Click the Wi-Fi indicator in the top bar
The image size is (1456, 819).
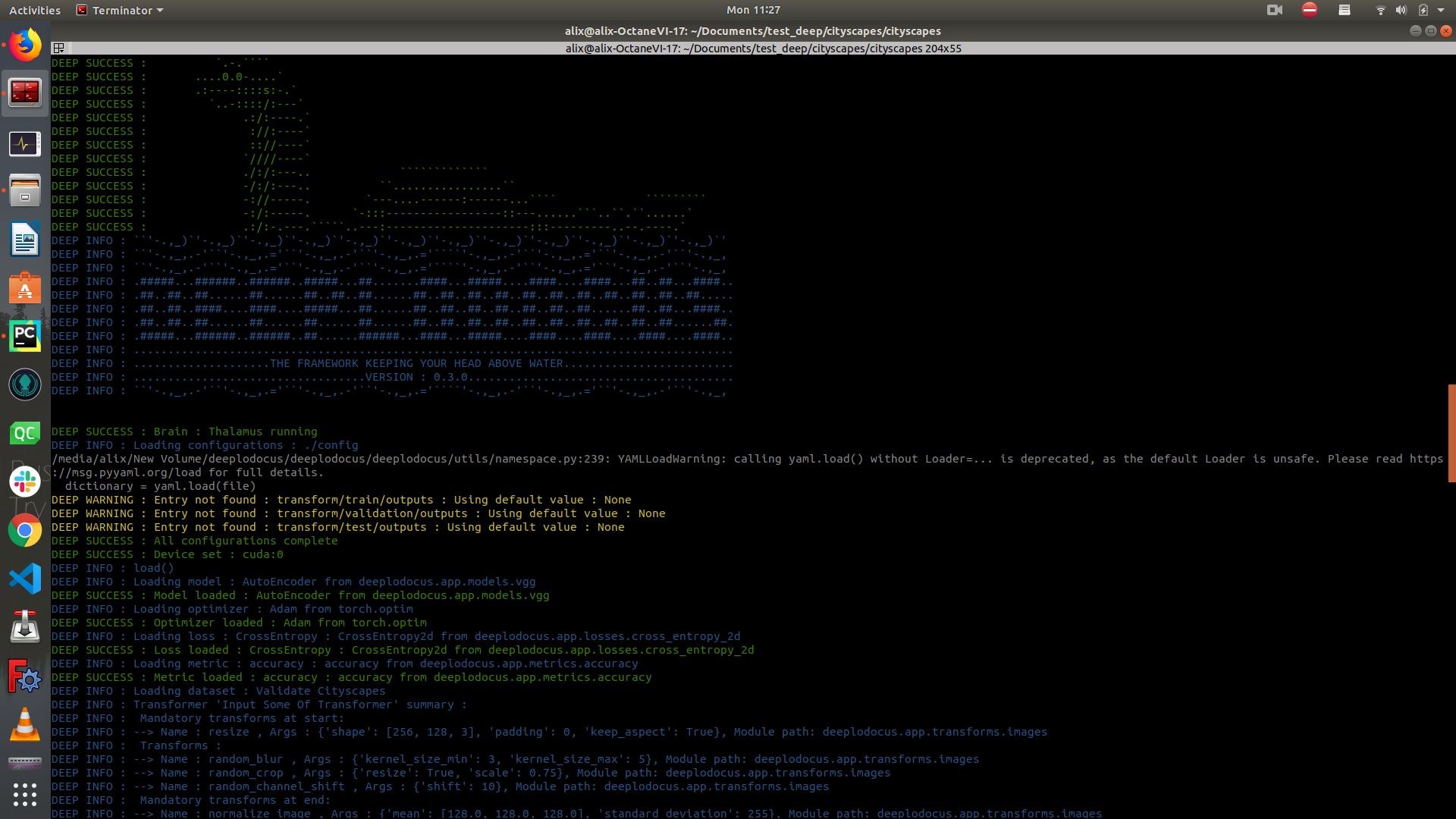click(1380, 10)
